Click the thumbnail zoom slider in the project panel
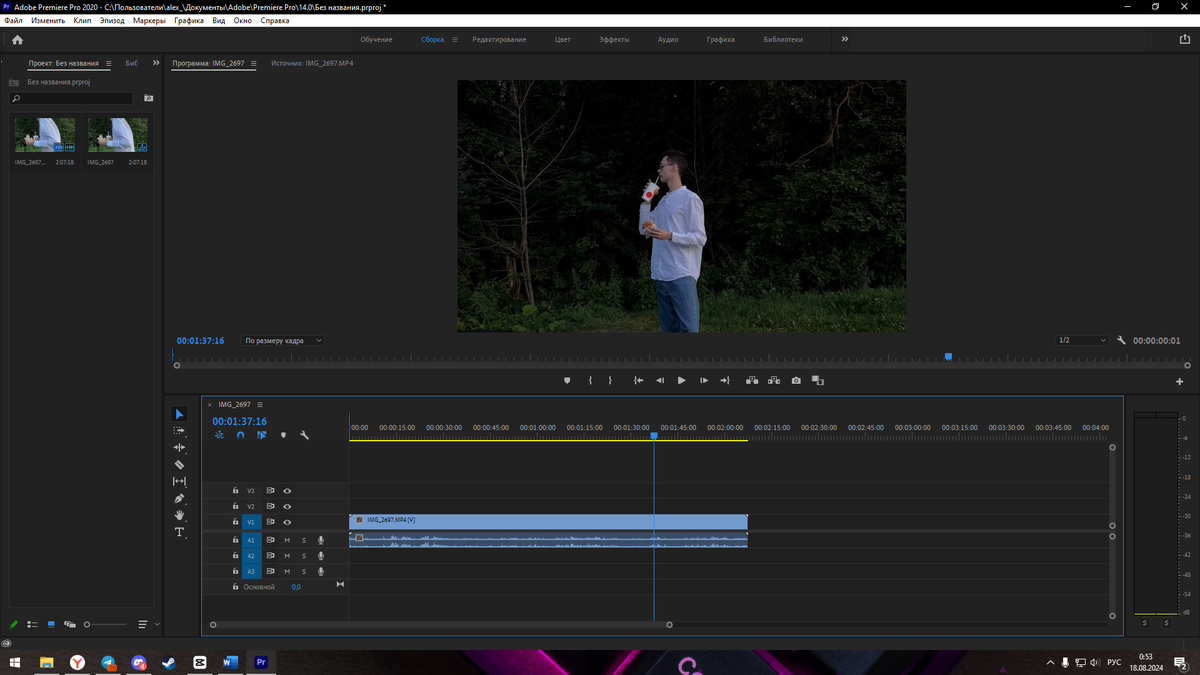Screen dimensions: 1200x675 point(88,625)
